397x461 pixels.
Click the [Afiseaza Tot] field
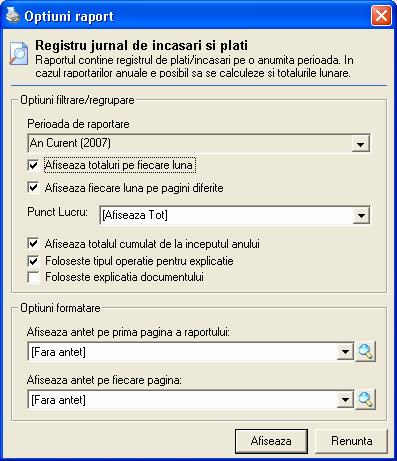(x=235, y=215)
